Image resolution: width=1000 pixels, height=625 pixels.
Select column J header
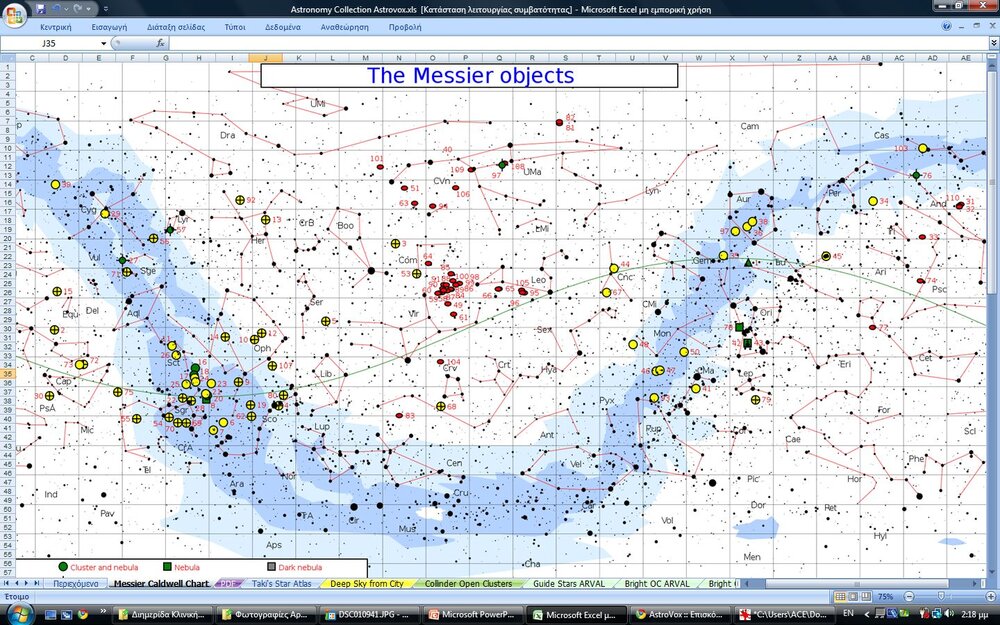265,58
